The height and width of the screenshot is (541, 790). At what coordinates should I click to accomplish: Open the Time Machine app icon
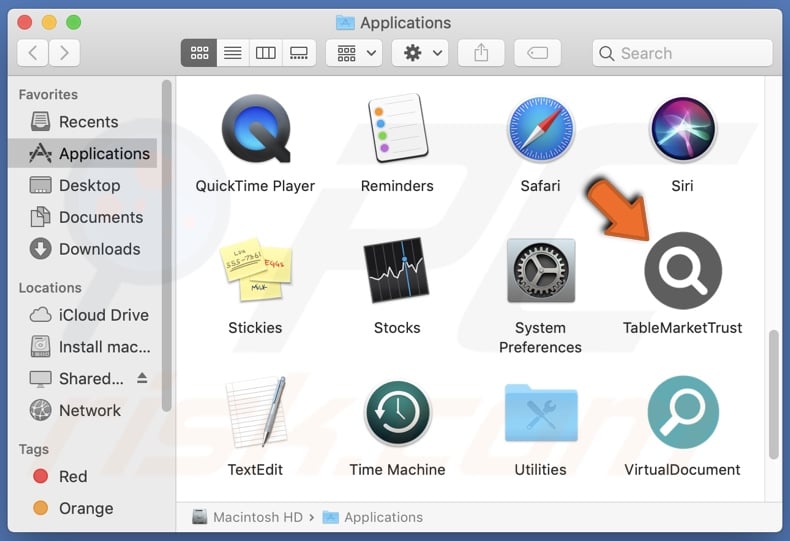click(x=398, y=413)
